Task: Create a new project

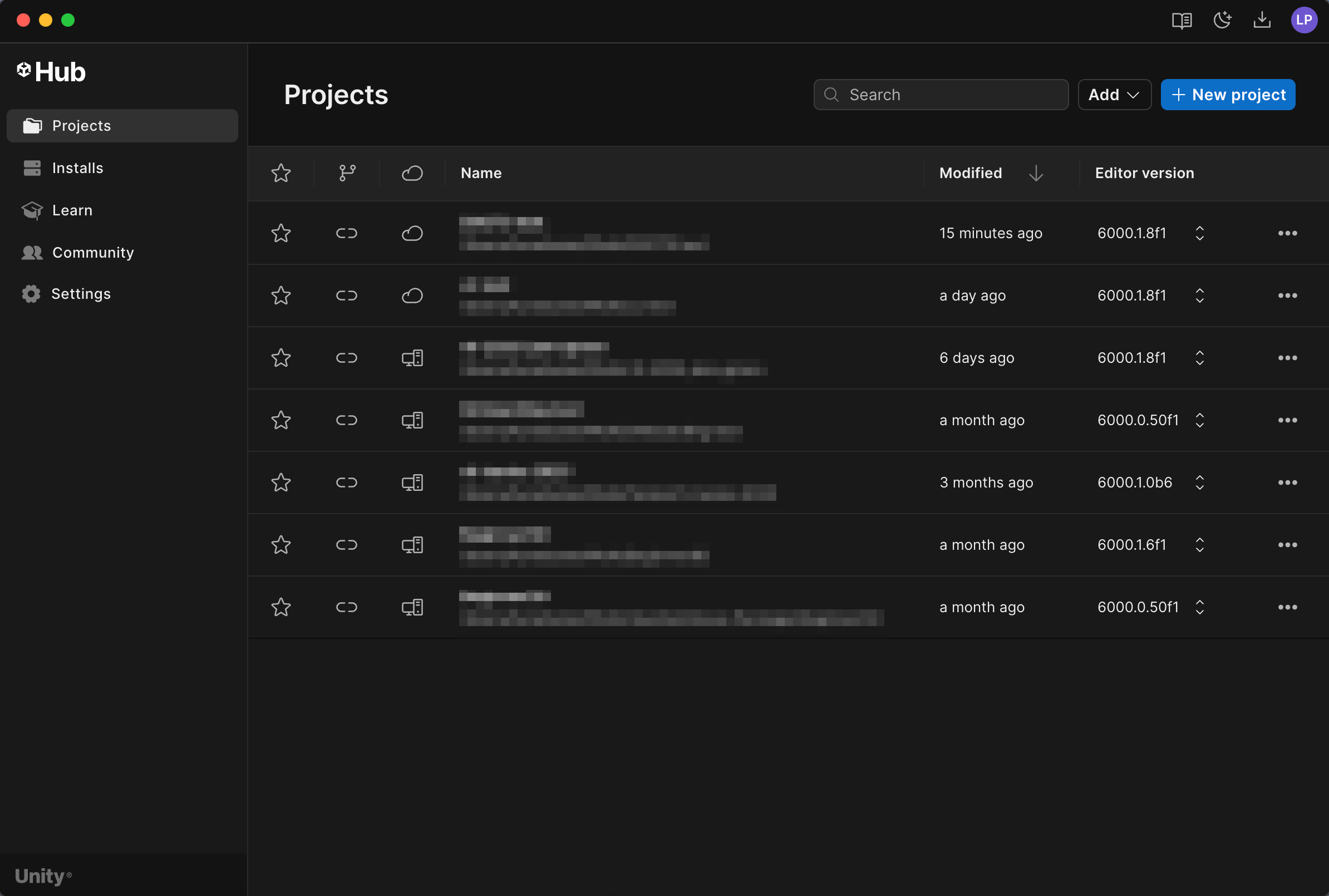Action: 1228,94
